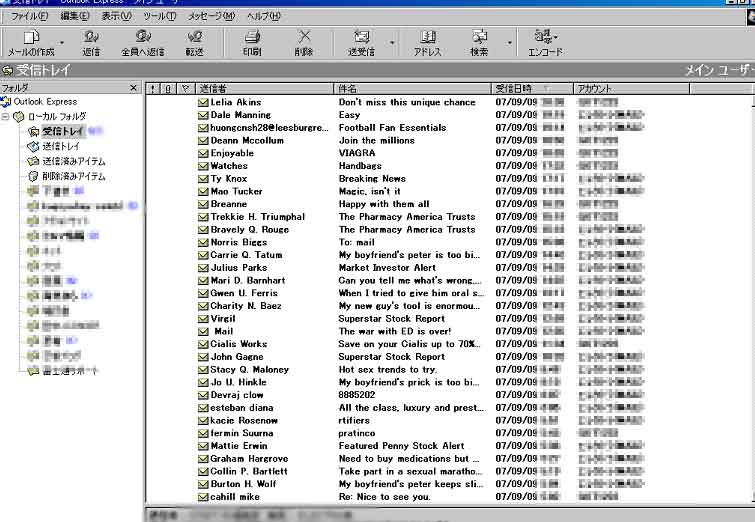Select message 'Featured Penny Stock Alert'
Screen dimensions: 755x522
click(x=402, y=446)
